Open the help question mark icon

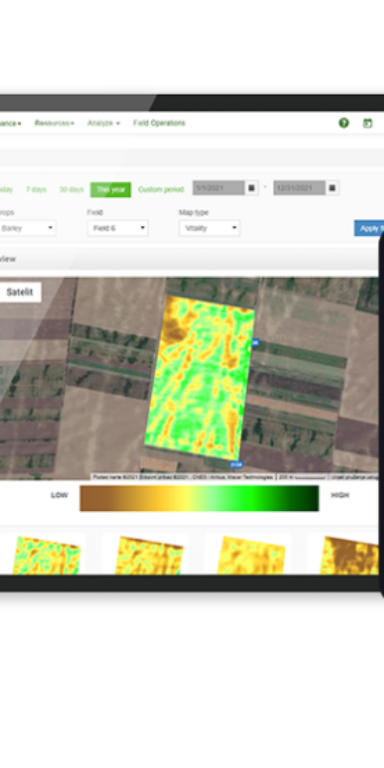pyautogui.click(x=344, y=123)
